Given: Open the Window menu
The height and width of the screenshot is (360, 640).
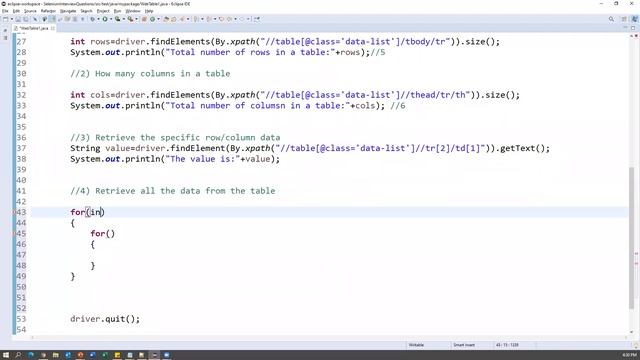Looking at the screenshot, I should pyautogui.click(x=133, y=11).
